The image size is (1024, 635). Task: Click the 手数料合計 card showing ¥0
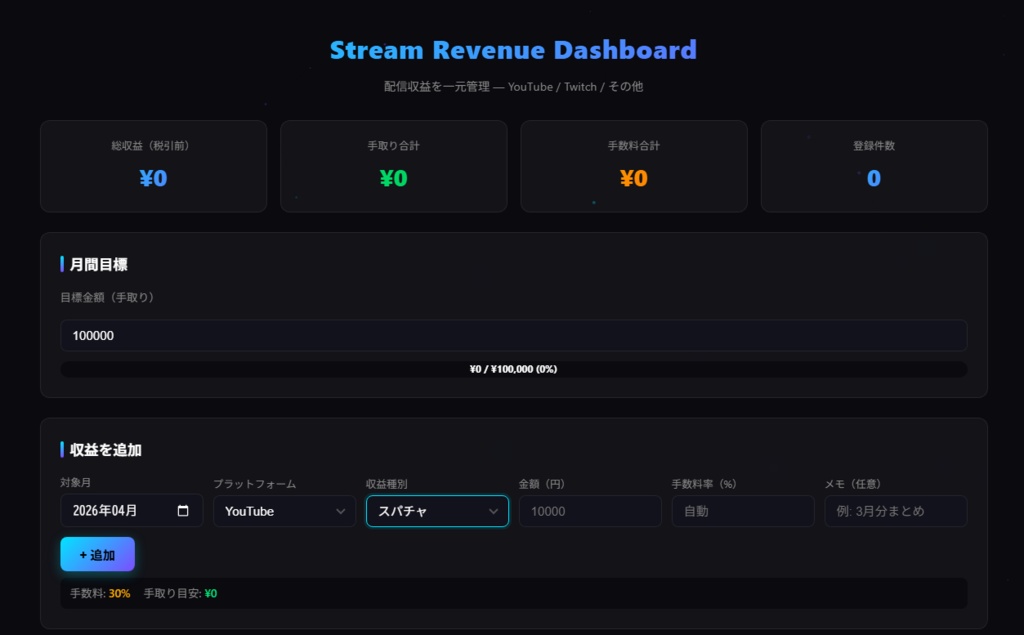634,166
